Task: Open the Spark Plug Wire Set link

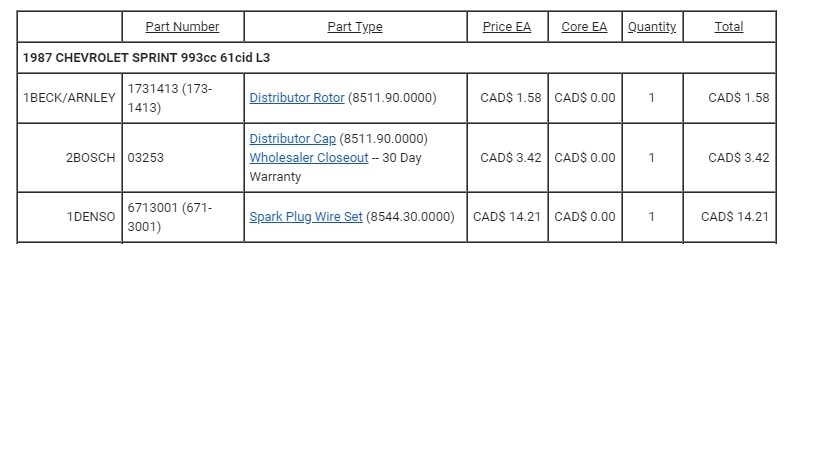Action: [x=306, y=217]
